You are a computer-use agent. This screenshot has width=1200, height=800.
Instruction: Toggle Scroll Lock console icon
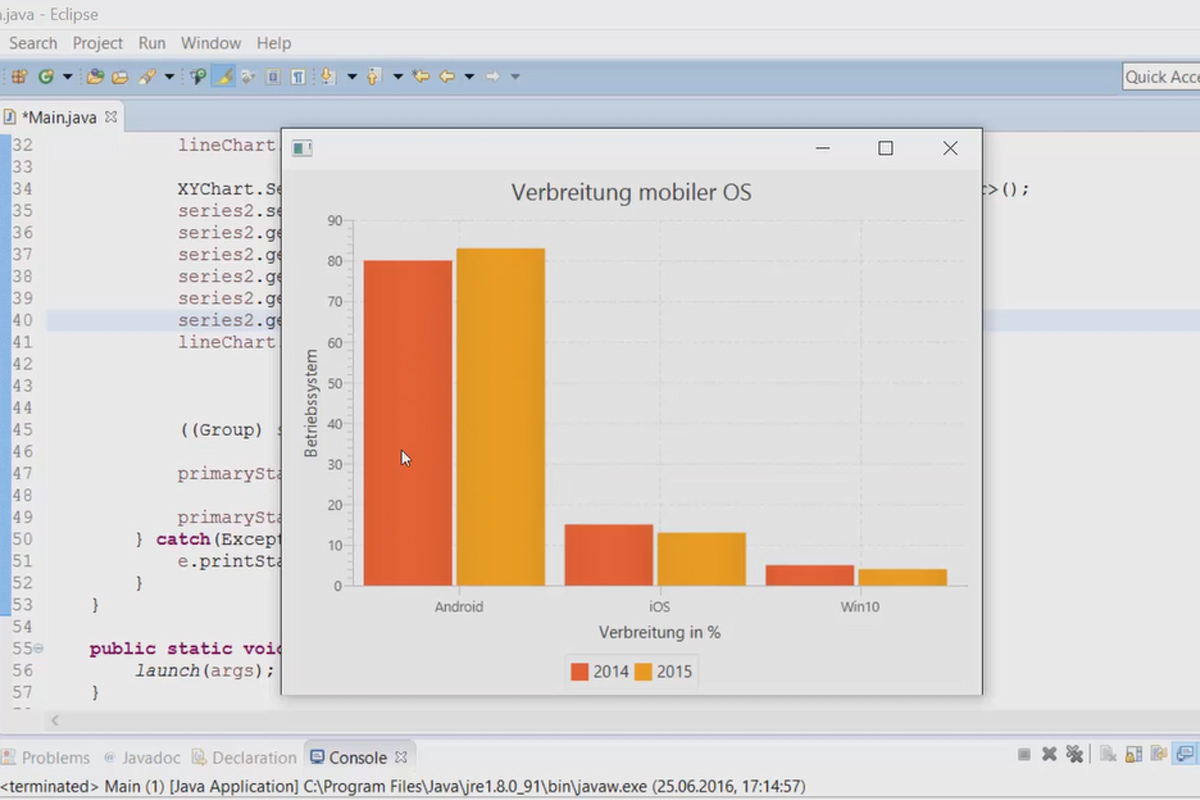point(1134,755)
